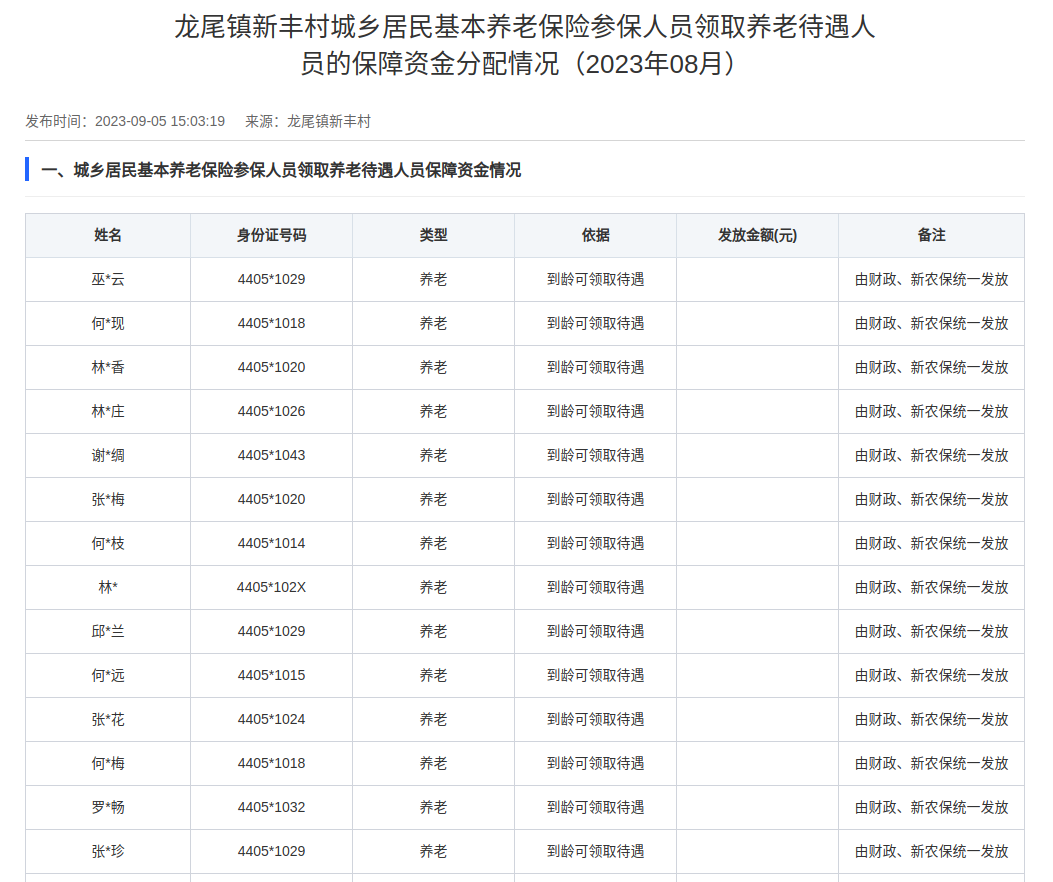
Task: Click 养老 type in 罗*畅 row
Action: point(433,807)
